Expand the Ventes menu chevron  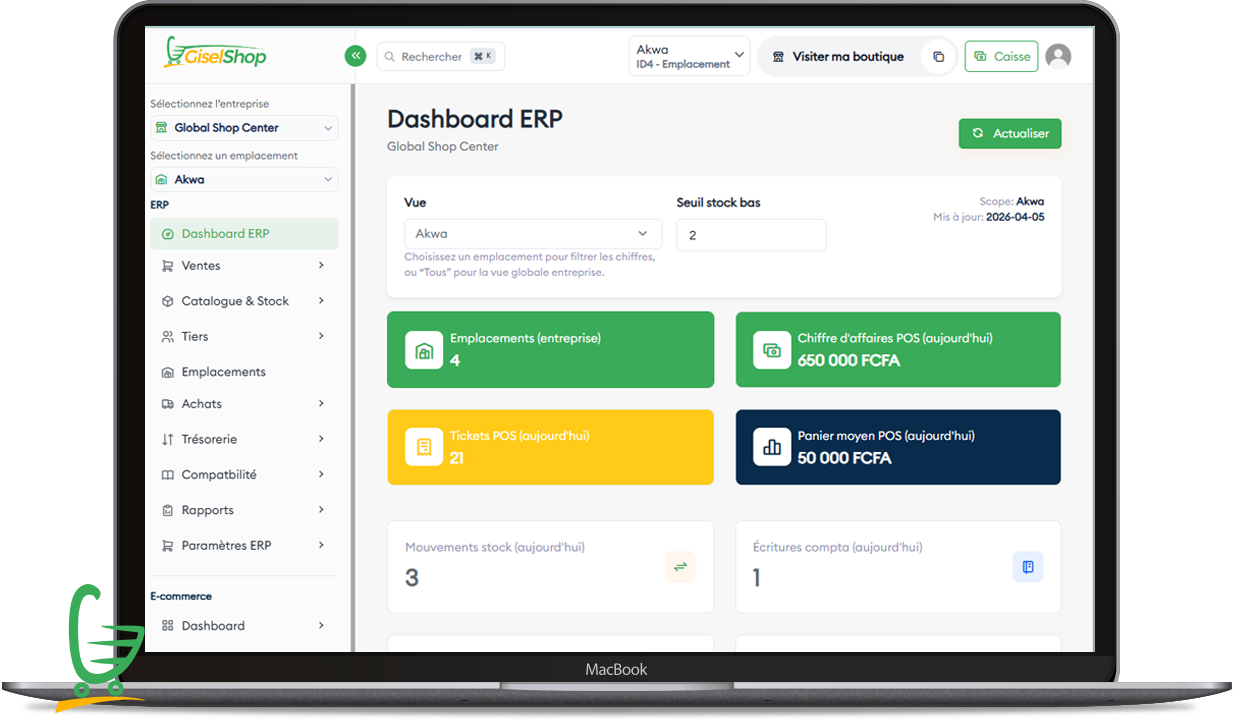click(321, 266)
